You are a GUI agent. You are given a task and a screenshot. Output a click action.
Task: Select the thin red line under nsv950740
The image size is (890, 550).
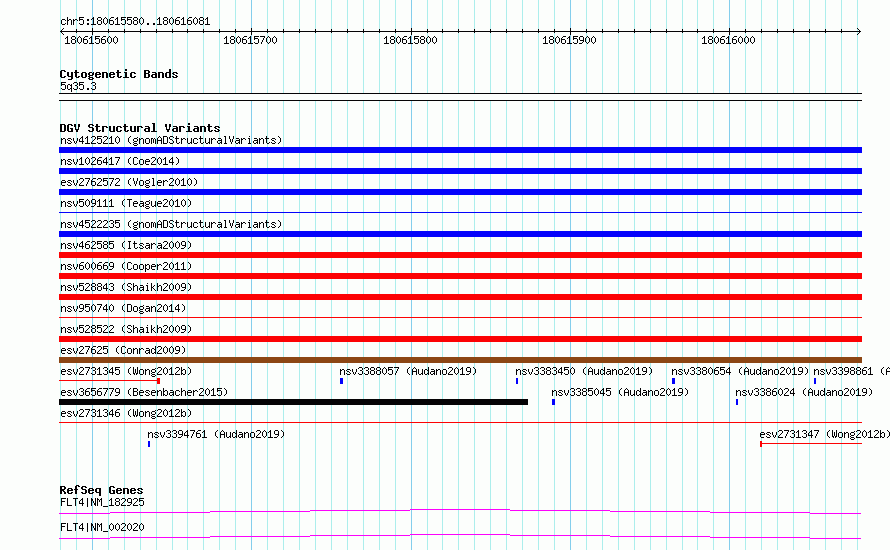460,318
